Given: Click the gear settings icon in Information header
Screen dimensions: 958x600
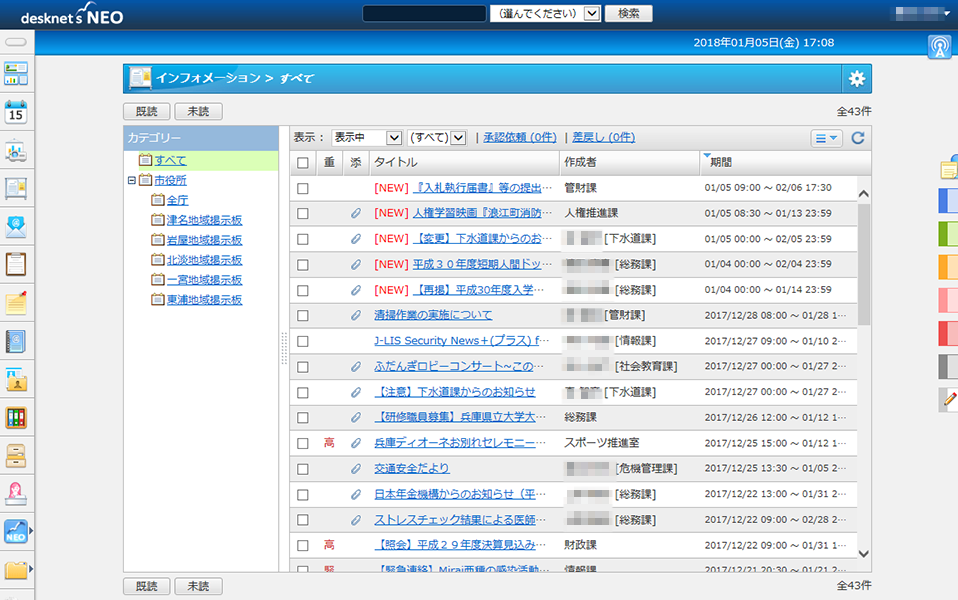Looking at the screenshot, I should (x=856, y=79).
